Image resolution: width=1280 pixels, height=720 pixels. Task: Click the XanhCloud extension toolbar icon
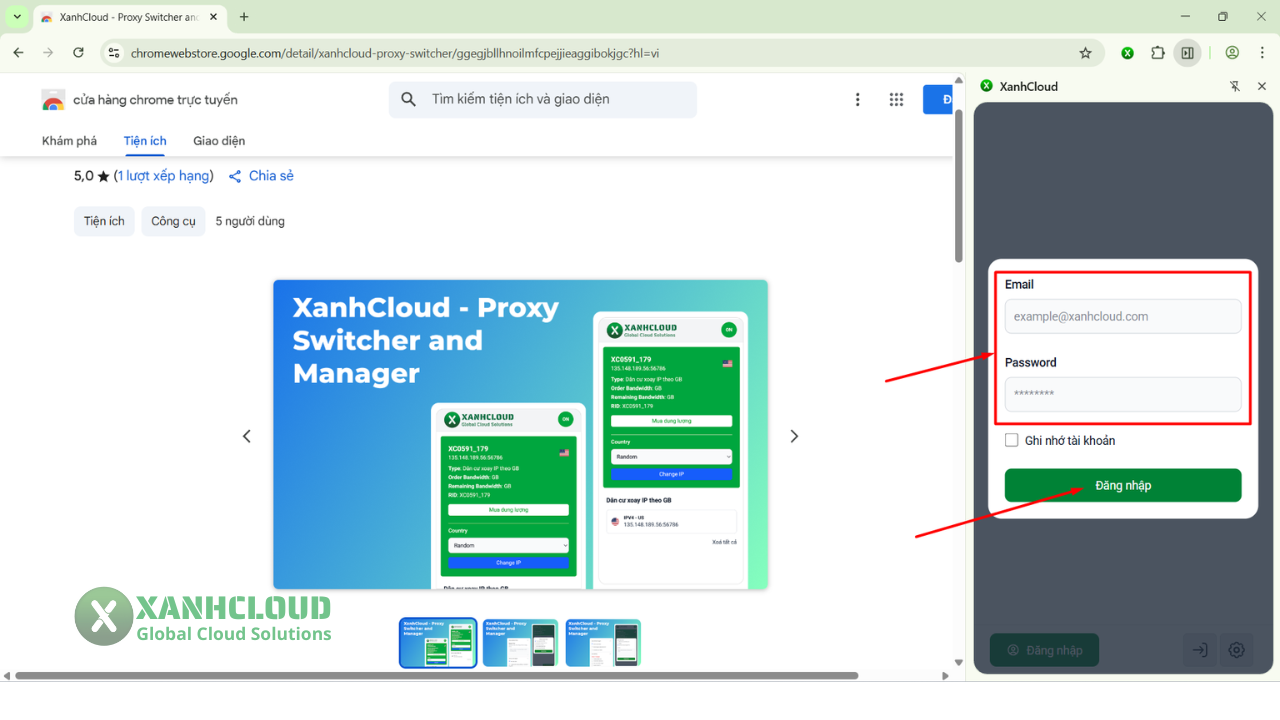click(x=1128, y=53)
